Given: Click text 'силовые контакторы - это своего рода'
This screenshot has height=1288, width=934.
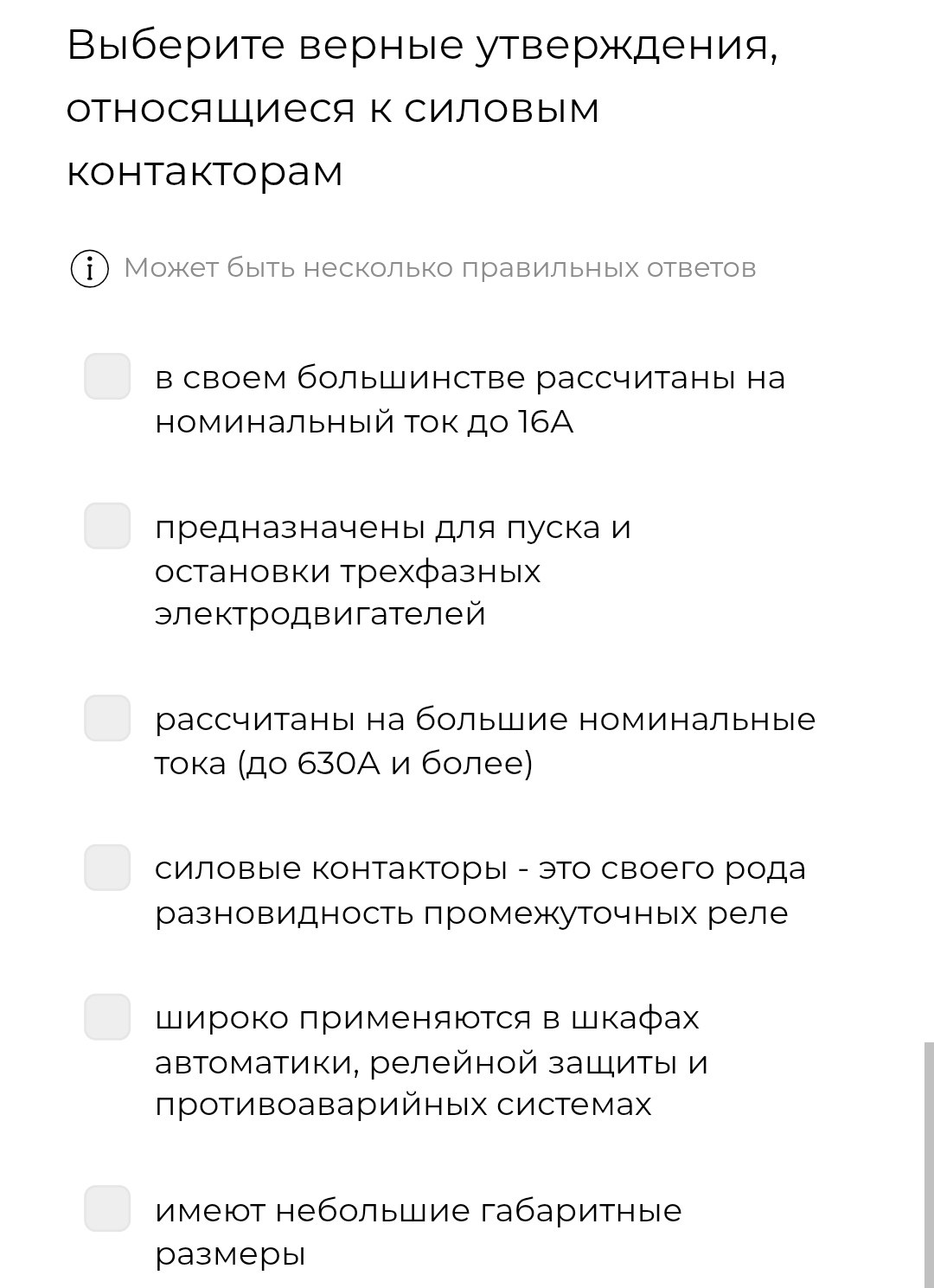Looking at the screenshot, I should pyautogui.click(x=480, y=868).
